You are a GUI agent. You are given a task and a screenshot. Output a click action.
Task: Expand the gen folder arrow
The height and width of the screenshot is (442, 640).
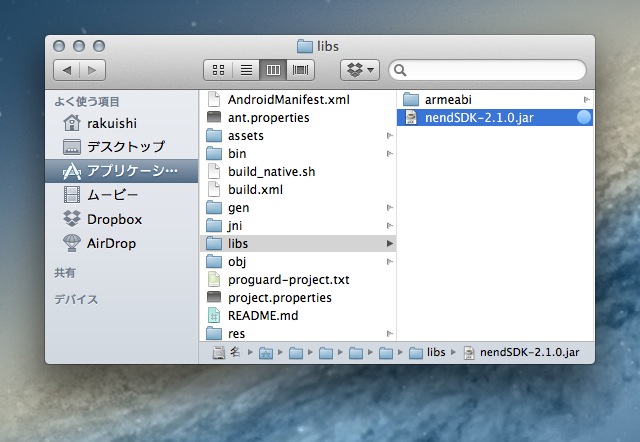(390, 208)
